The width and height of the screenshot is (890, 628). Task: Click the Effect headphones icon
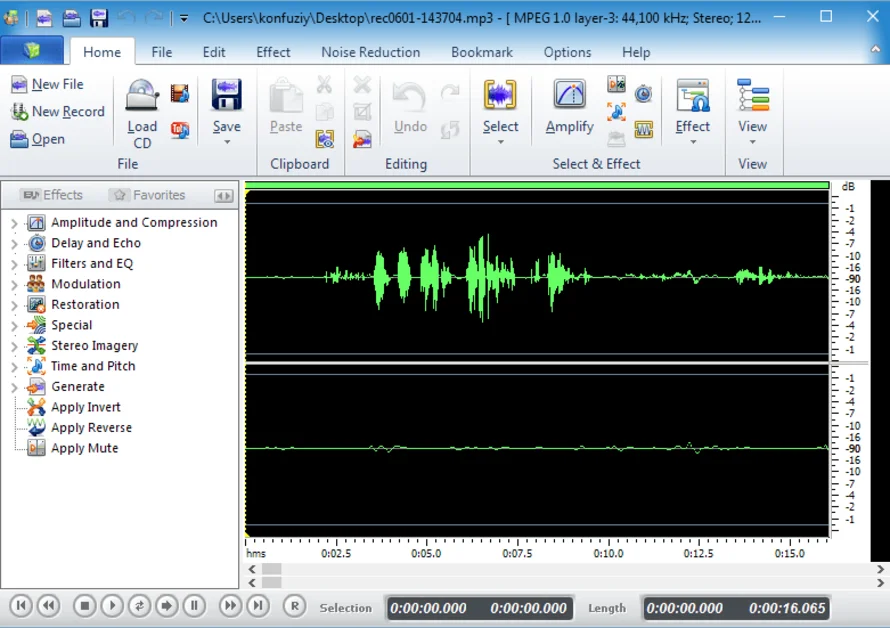pyautogui.click(x=692, y=95)
